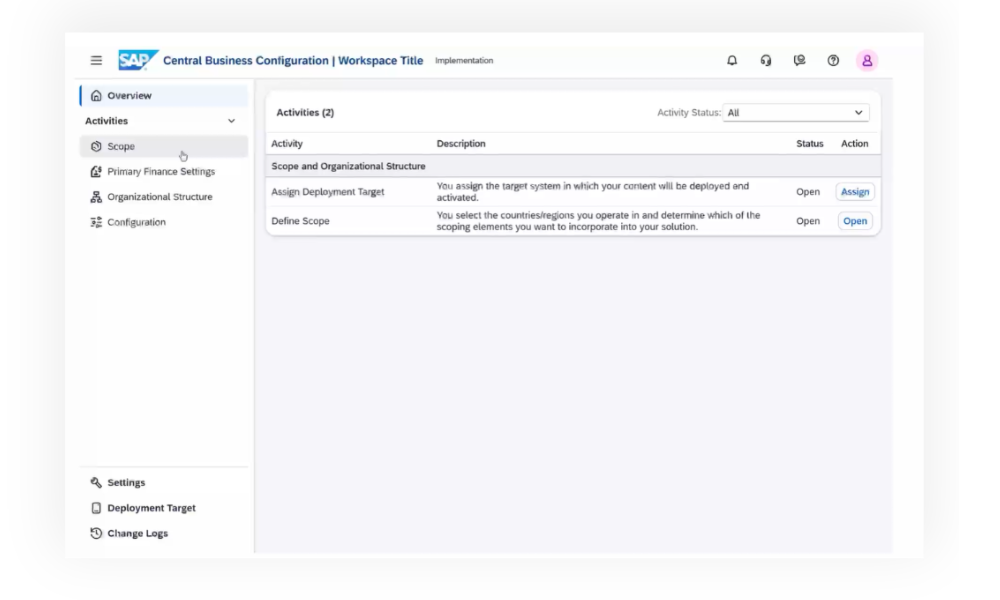
Task: Go to Organizational Structure
Action: (x=159, y=197)
